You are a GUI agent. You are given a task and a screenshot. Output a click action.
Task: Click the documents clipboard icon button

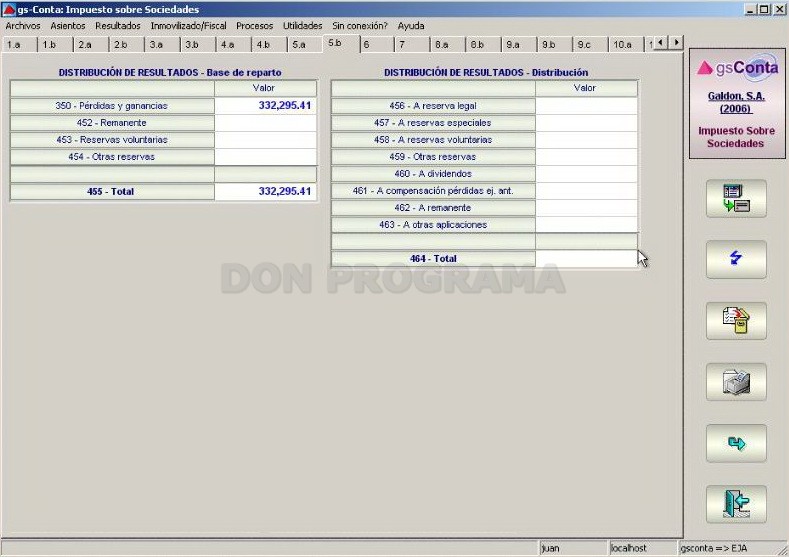736,321
